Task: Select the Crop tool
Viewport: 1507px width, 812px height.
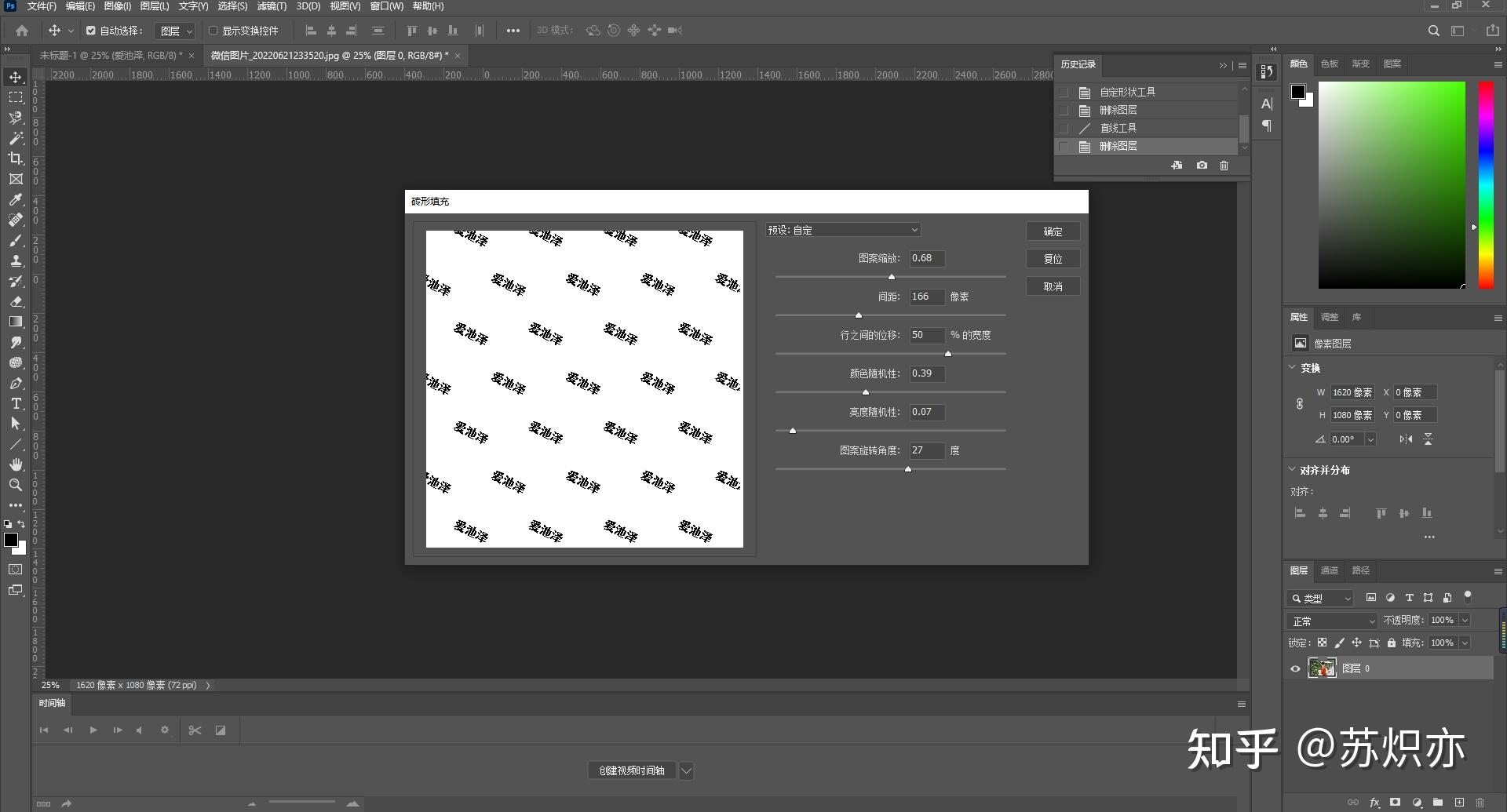Action: (16, 158)
